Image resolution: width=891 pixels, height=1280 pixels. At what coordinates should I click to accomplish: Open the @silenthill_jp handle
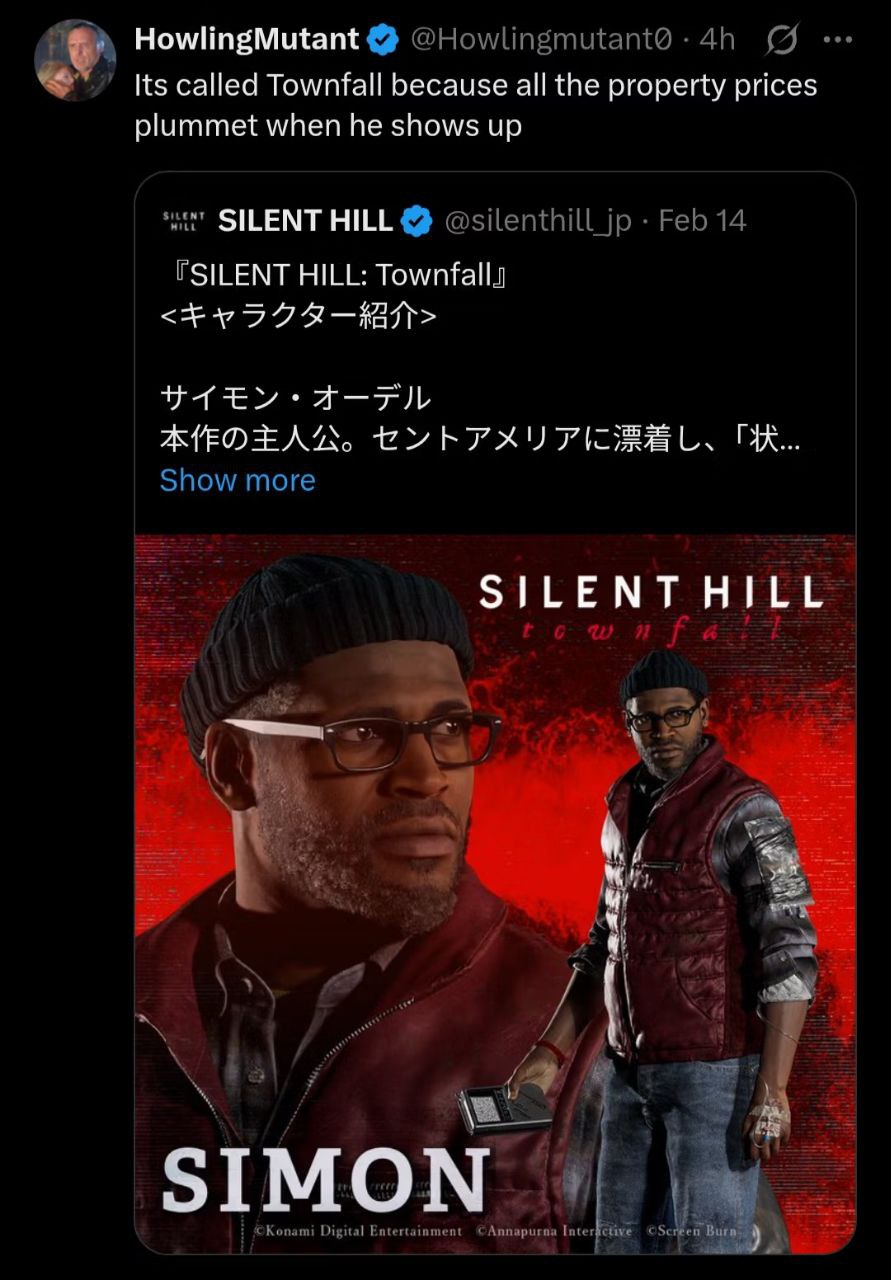537,221
